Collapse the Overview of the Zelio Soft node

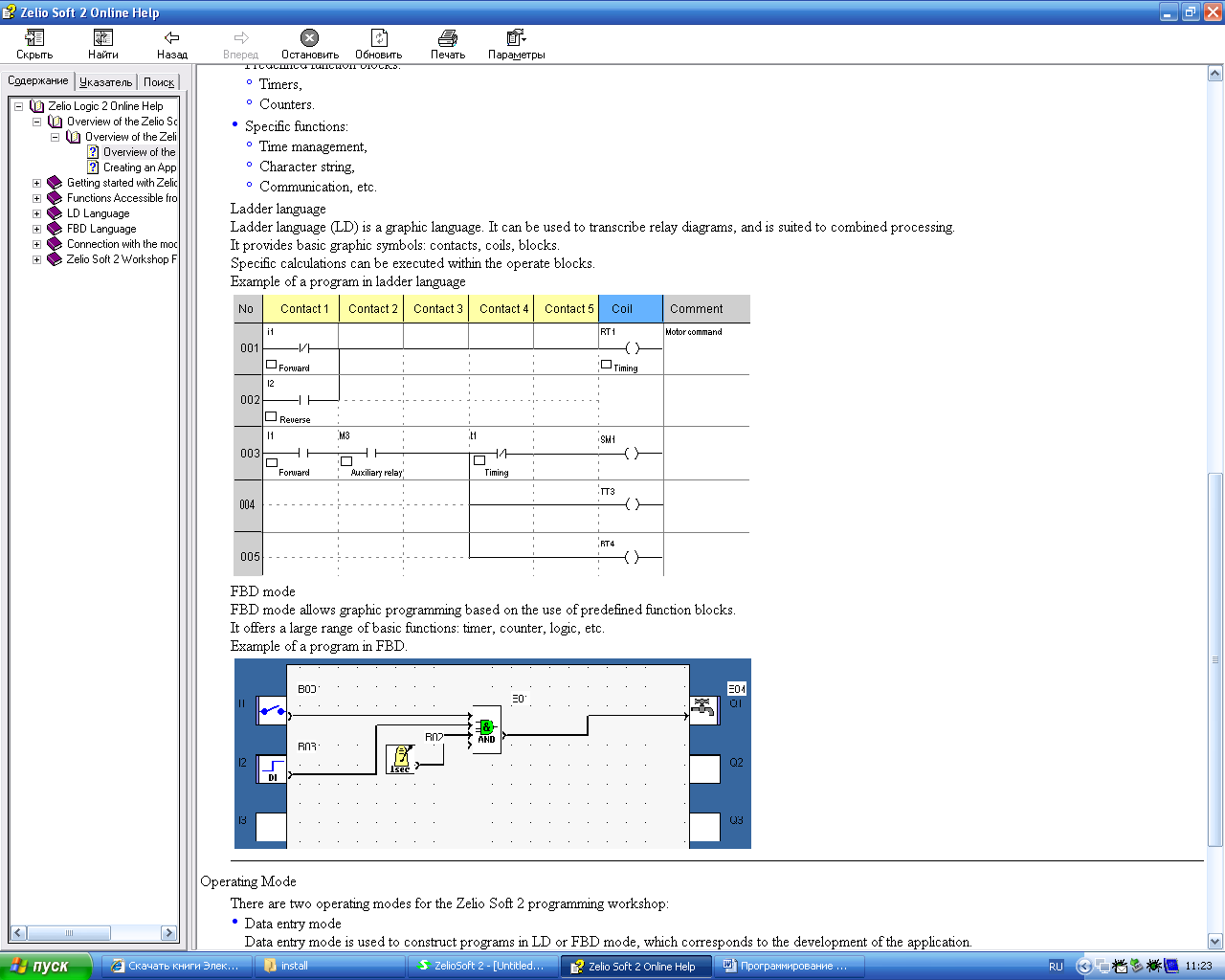(36, 122)
